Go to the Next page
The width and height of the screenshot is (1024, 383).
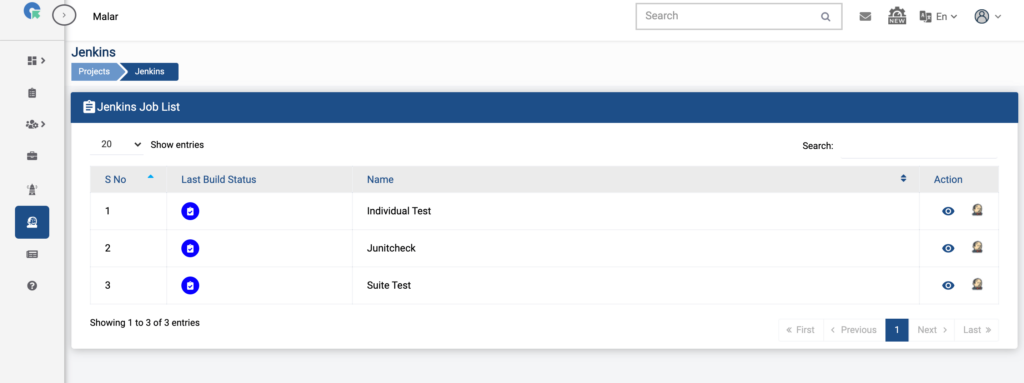(932, 330)
